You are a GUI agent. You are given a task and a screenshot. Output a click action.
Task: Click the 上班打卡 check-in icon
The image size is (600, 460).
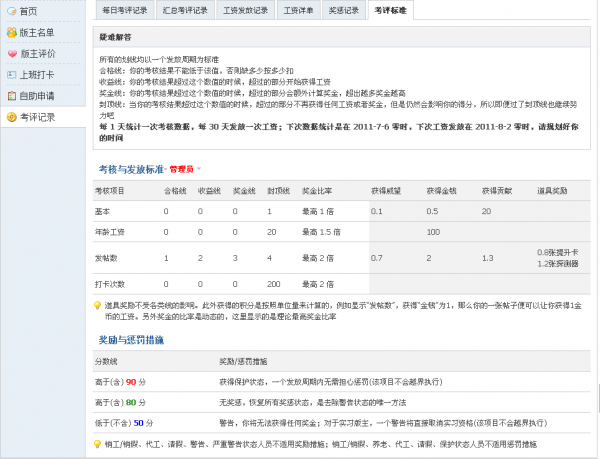[x=11, y=75]
